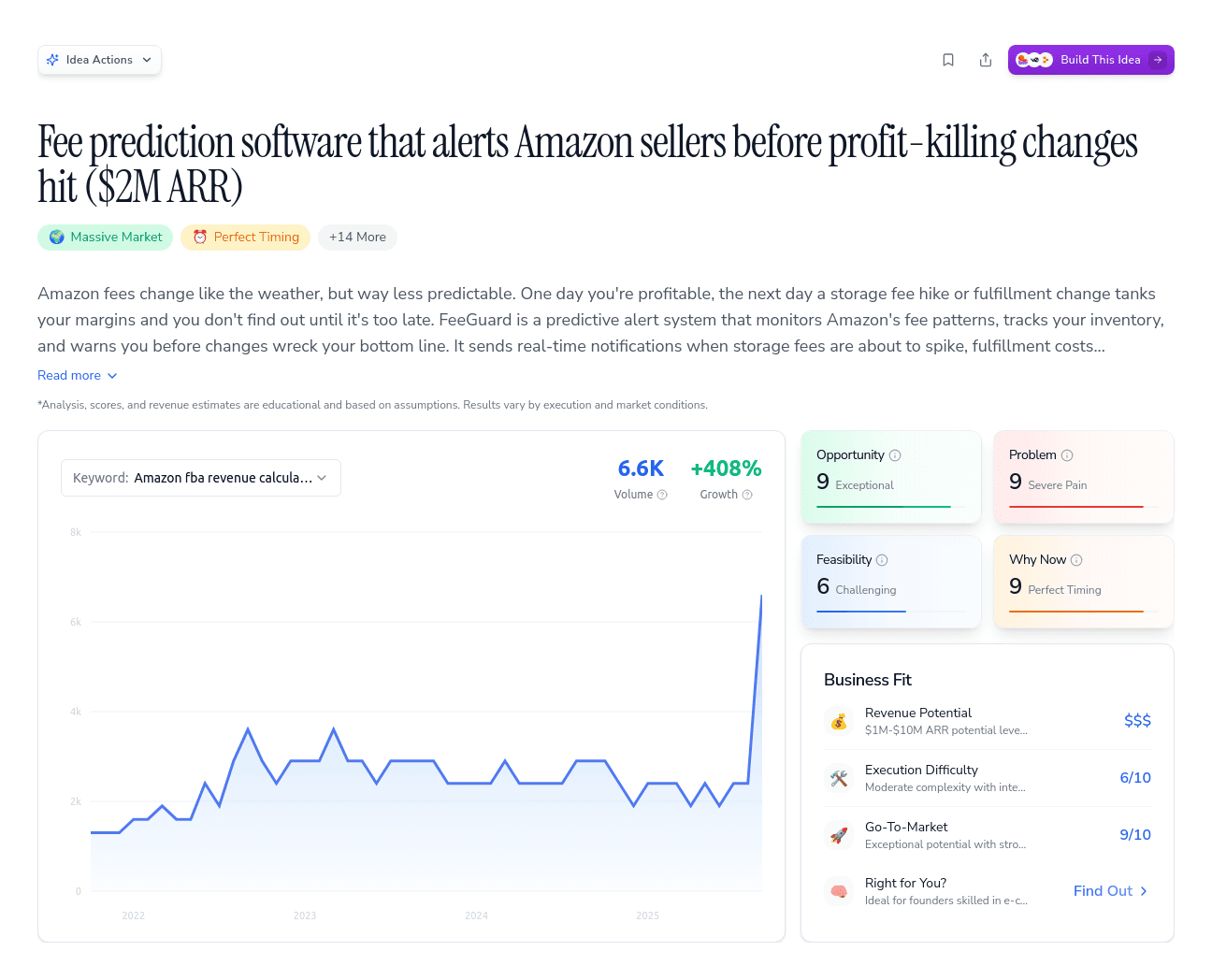Click the share icon in the top bar
1212x980 pixels.
(985, 59)
